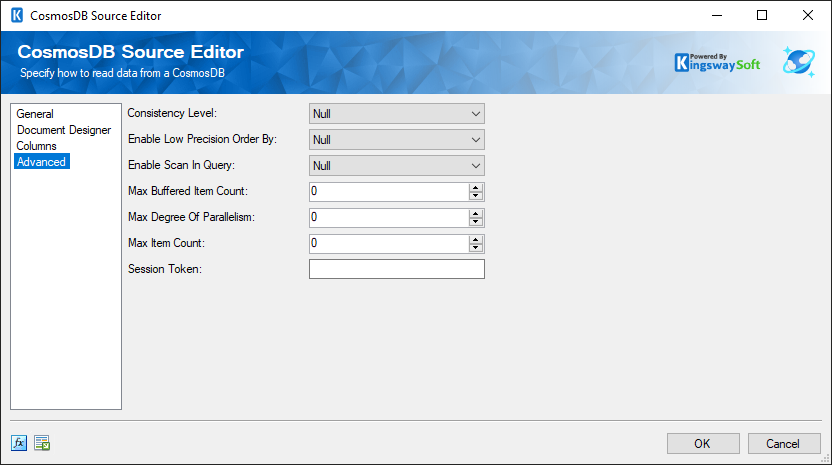
Task: Open the Enable Scan In Query dropdown
Action: point(396,166)
